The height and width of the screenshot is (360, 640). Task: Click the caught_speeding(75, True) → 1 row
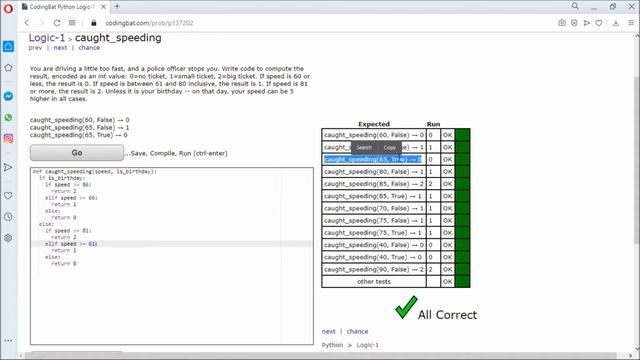click(x=396, y=233)
